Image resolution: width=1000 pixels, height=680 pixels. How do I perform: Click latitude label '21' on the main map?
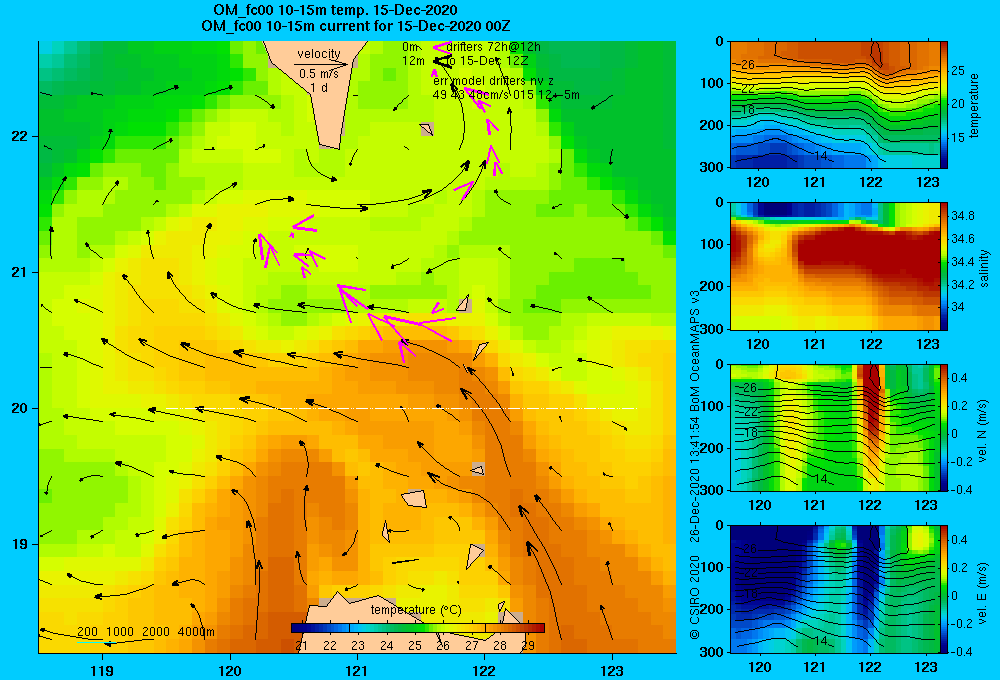click(20, 272)
